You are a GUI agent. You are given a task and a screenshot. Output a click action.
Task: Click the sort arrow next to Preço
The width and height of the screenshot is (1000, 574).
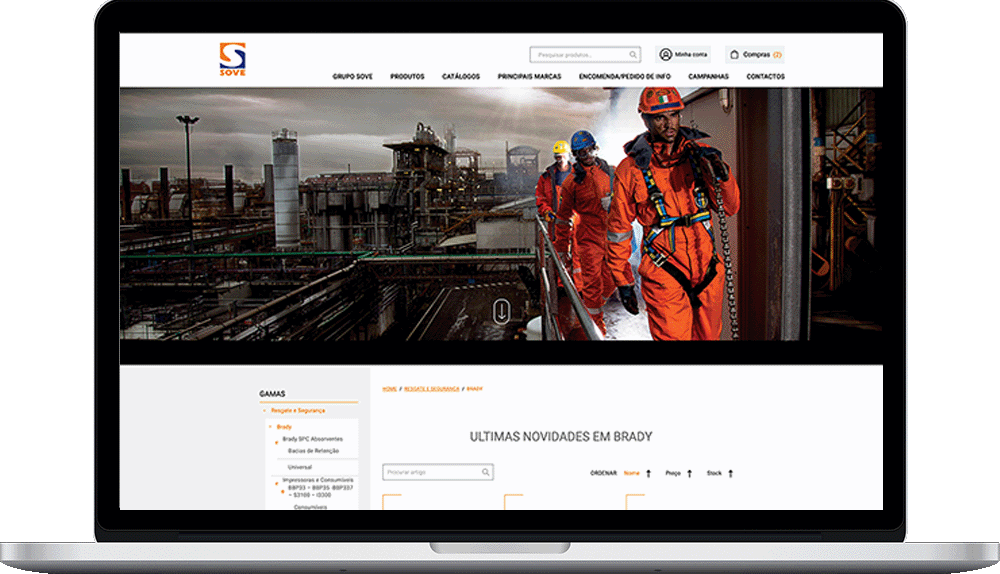690,473
